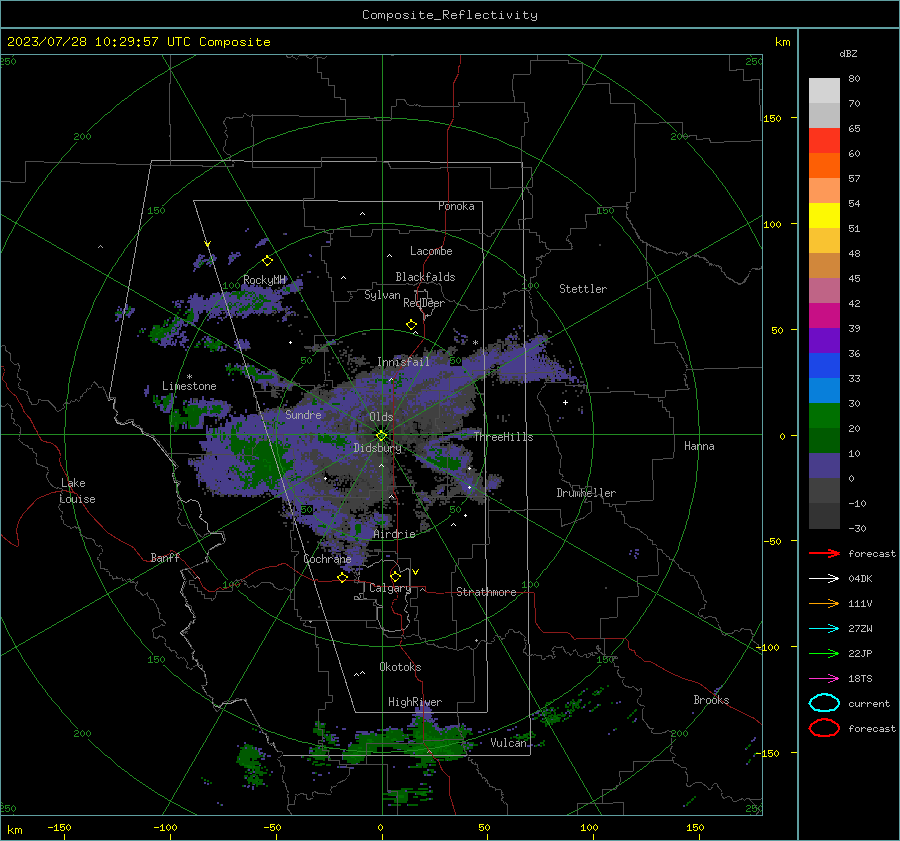Click the Strathmore town label

pos(486,592)
